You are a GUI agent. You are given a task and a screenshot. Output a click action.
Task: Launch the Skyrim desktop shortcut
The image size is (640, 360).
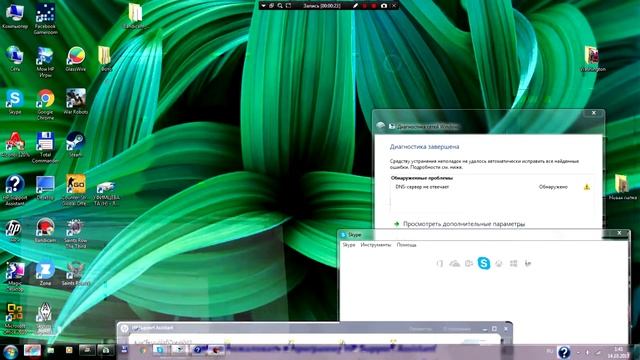(44, 318)
